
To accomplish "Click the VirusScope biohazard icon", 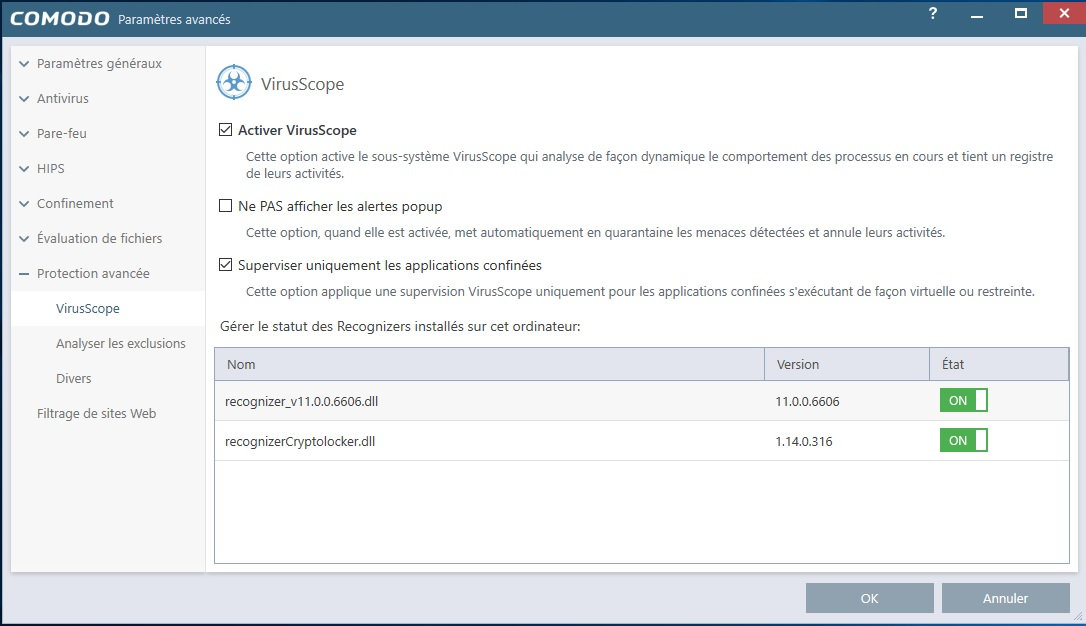I will point(234,83).
